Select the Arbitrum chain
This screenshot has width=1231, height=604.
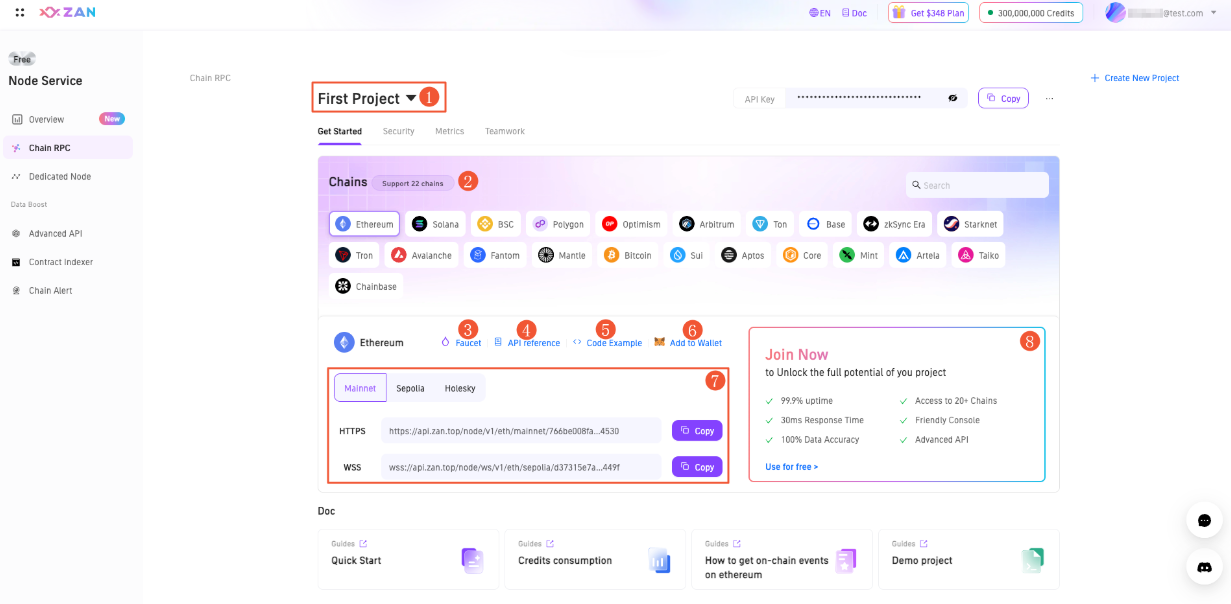(709, 224)
